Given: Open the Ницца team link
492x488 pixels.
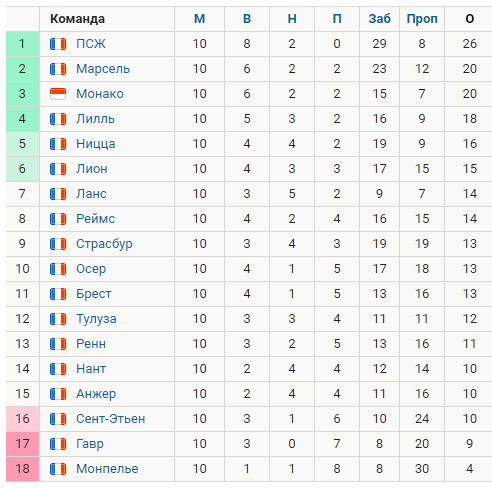Looking at the screenshot, I should [x=96, y=144].
